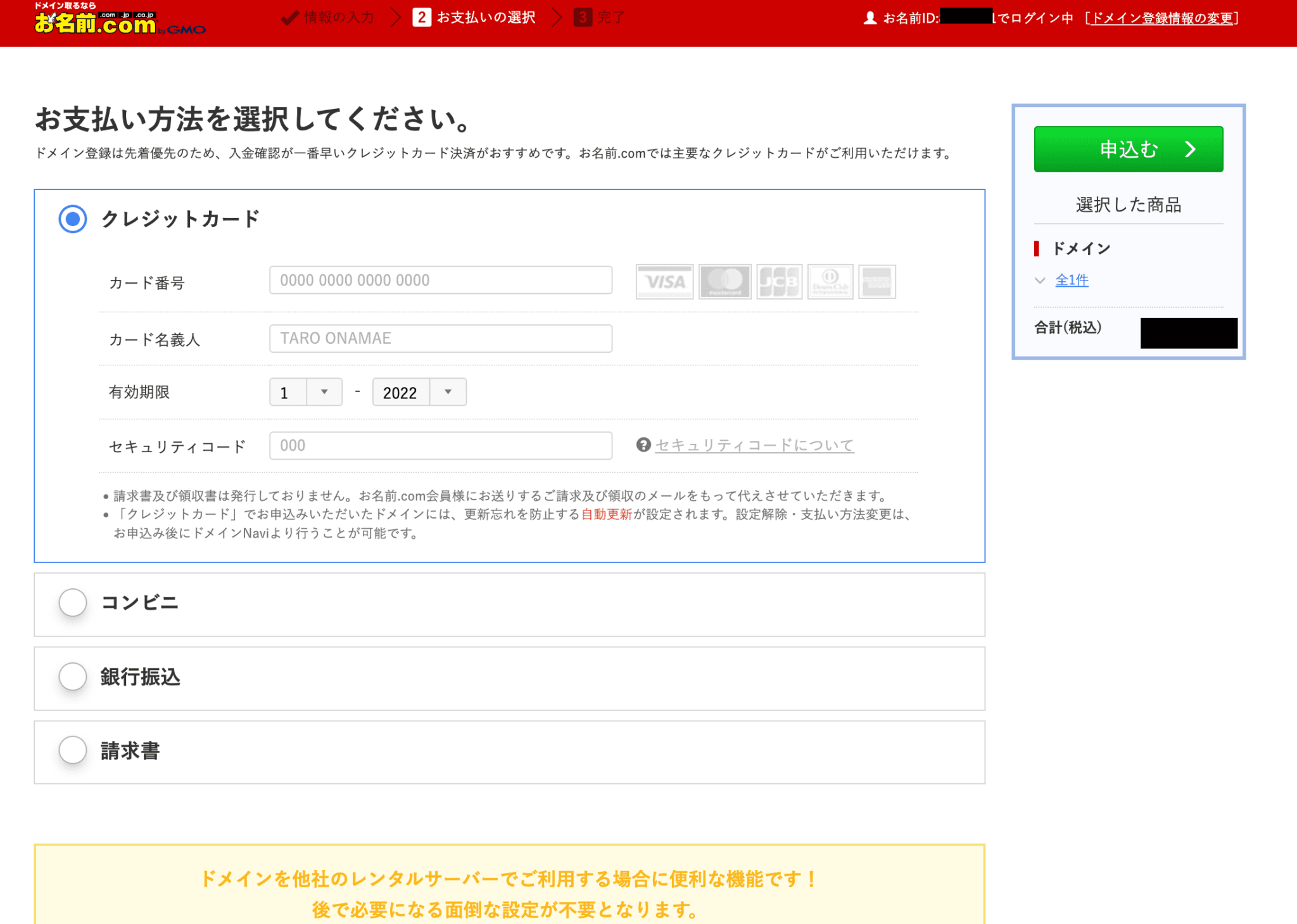Click the 情報の入力 step
Viewport: 1297px width, 924px height.
point(327,17)
